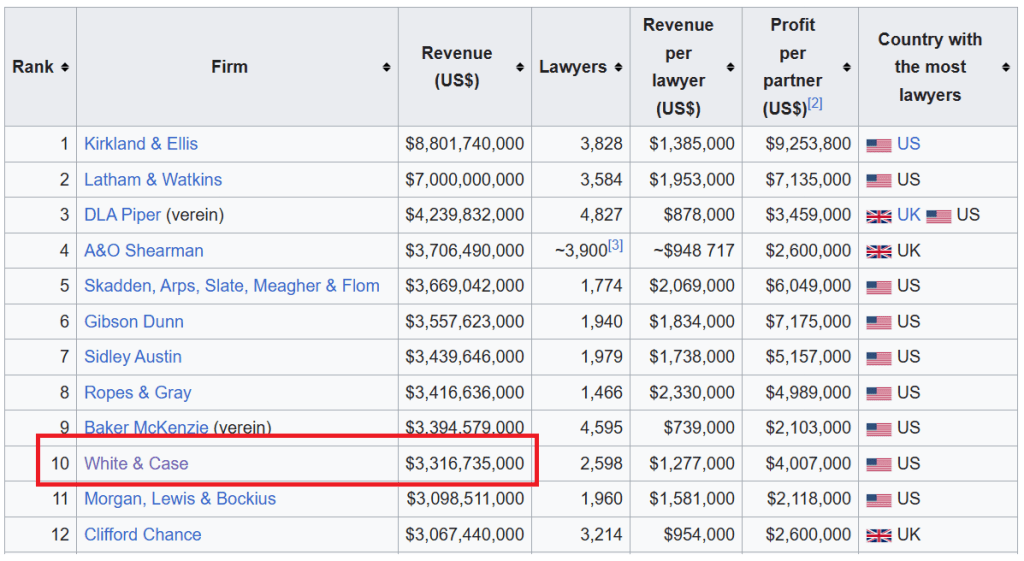The width and height of the screenshot is (1024, 561).
Task: Open the Latham & Watkins article
Action: [153, 180]
